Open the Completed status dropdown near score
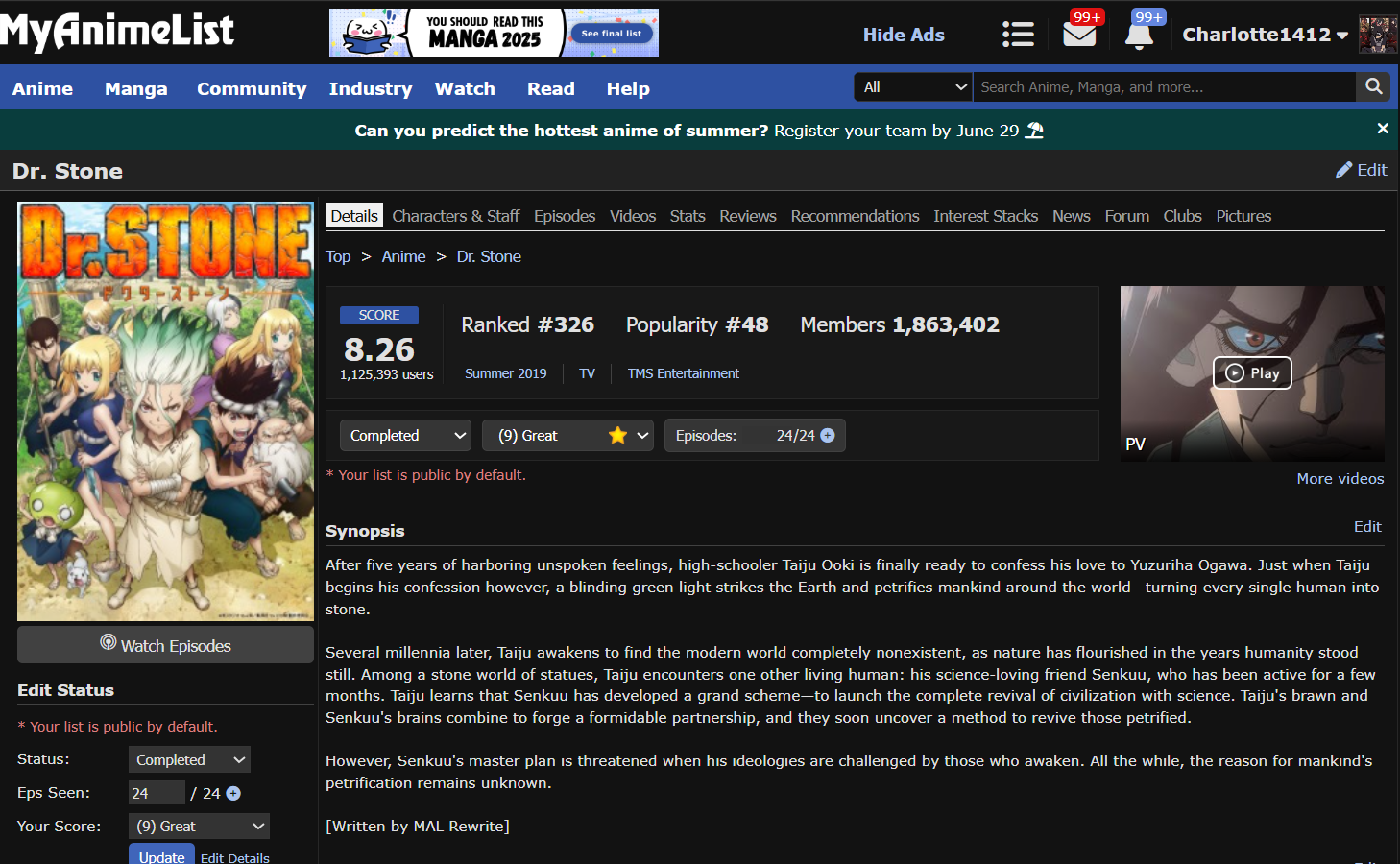The height and width of the screenshot is (864, 1400). pyautogui.click(x=405, y=436)
